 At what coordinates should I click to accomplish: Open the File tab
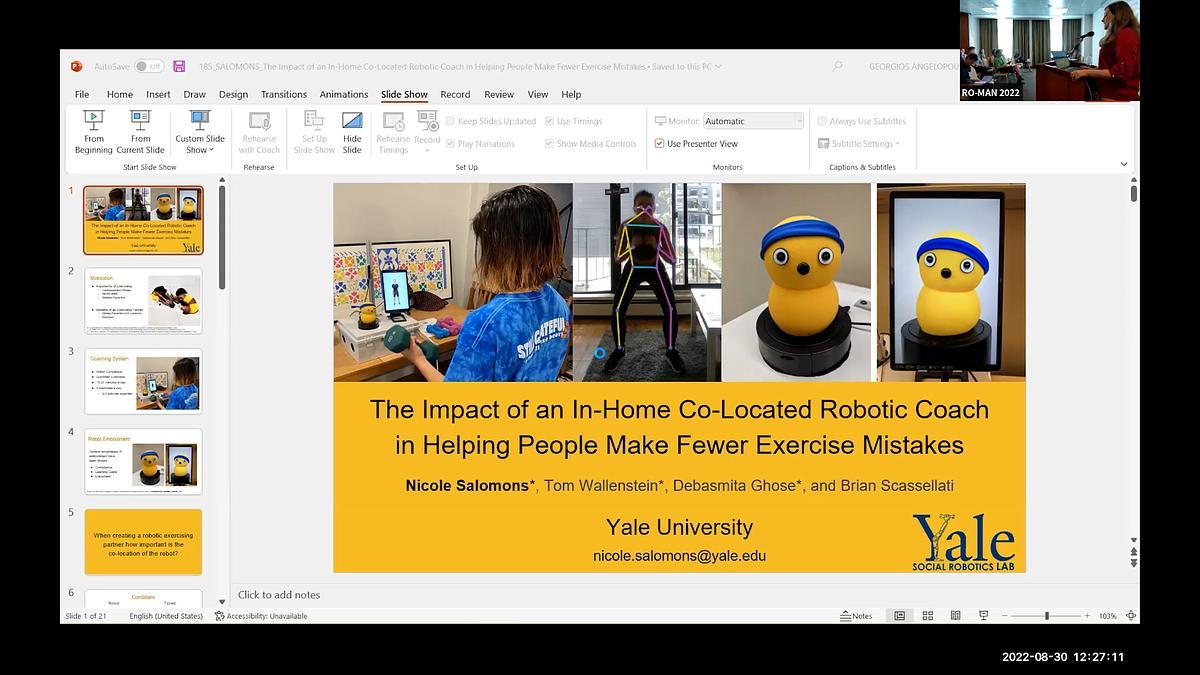click(82, 94)
